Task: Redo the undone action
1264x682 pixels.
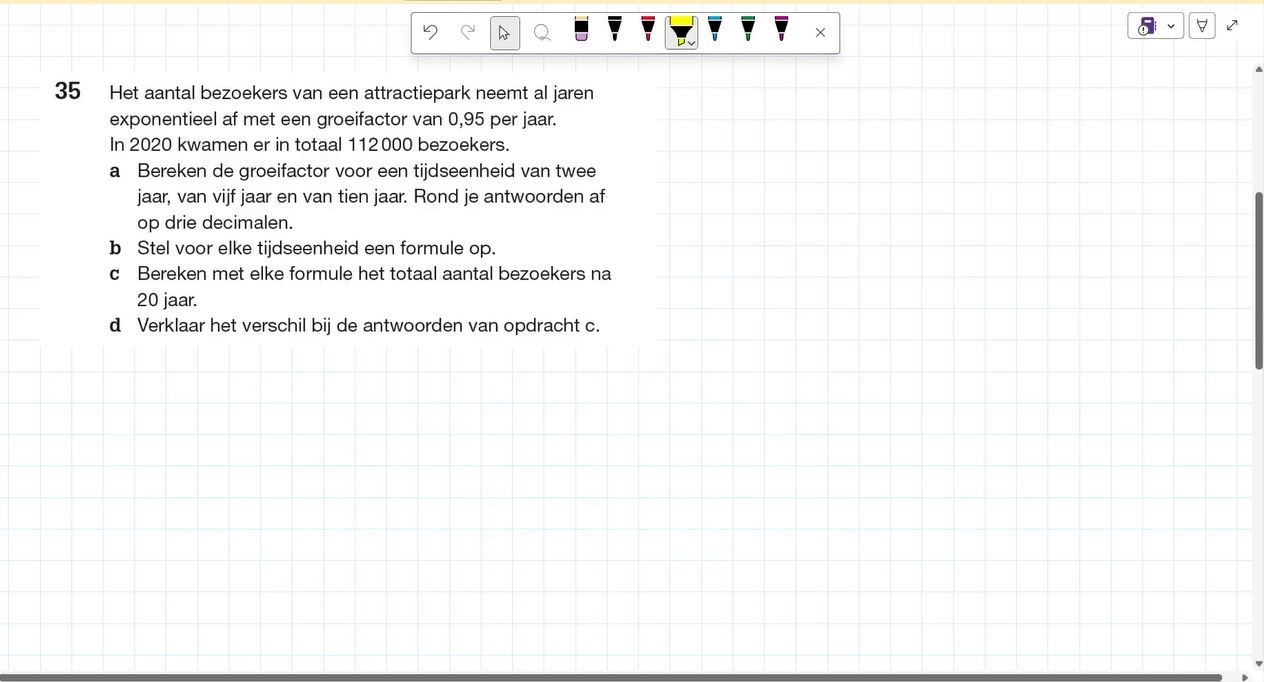Action: coord(467,32)
